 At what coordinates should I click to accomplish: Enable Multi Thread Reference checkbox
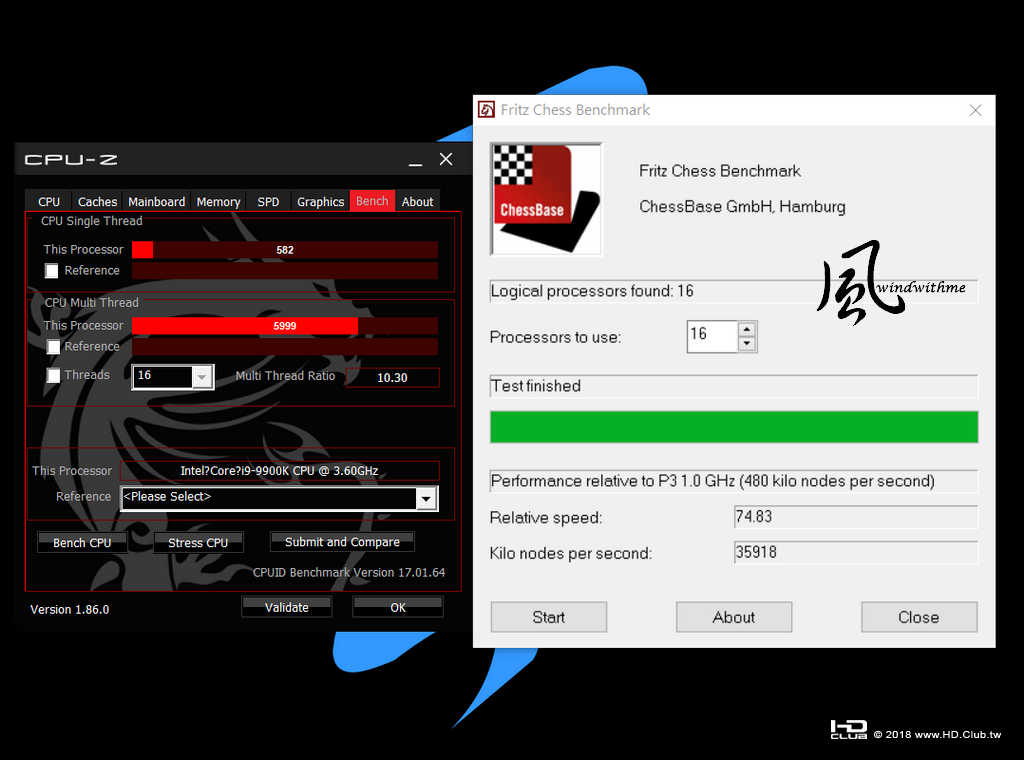pyautogui.click(x=53, y=347)
